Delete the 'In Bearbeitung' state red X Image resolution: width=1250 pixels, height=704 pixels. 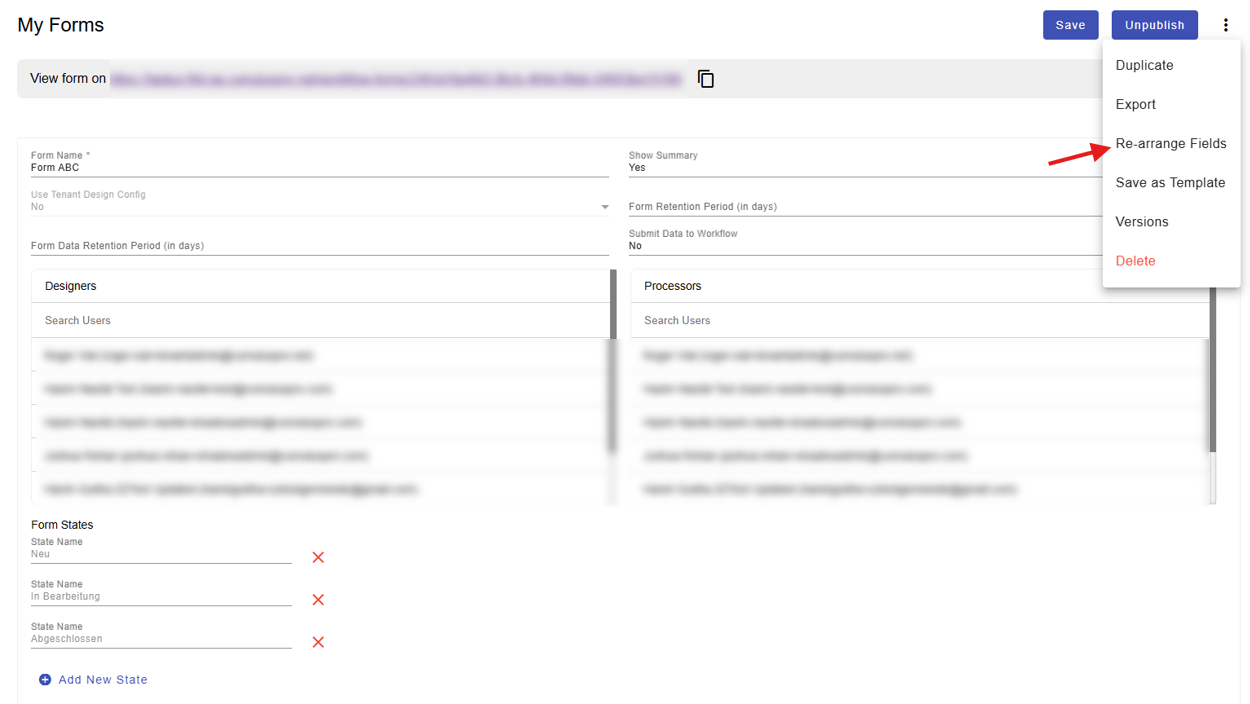[318, 600]
